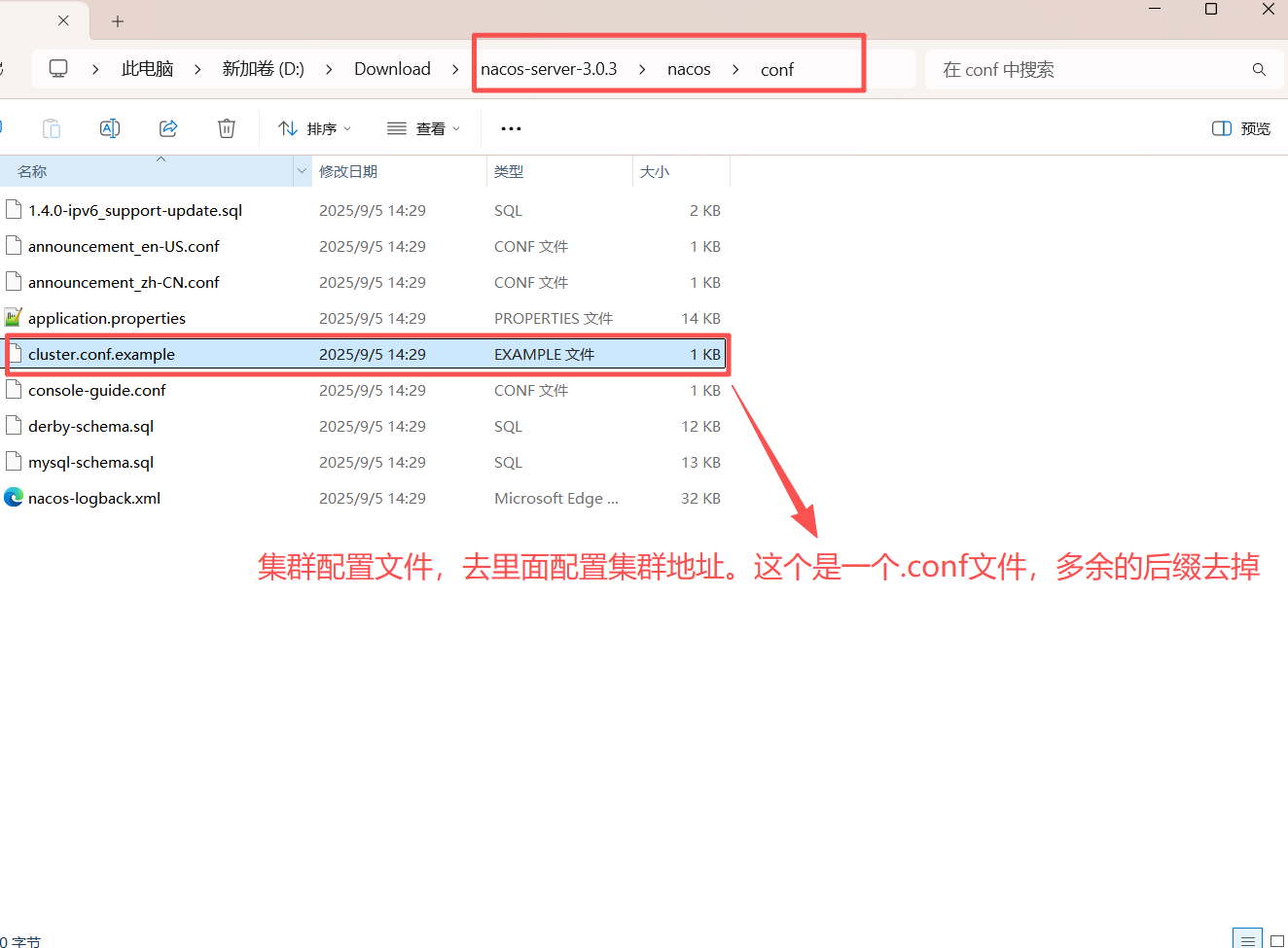Click the 2 KB size cell
The height and width of the screenshot is (948, 1288).
coord(705,210)
